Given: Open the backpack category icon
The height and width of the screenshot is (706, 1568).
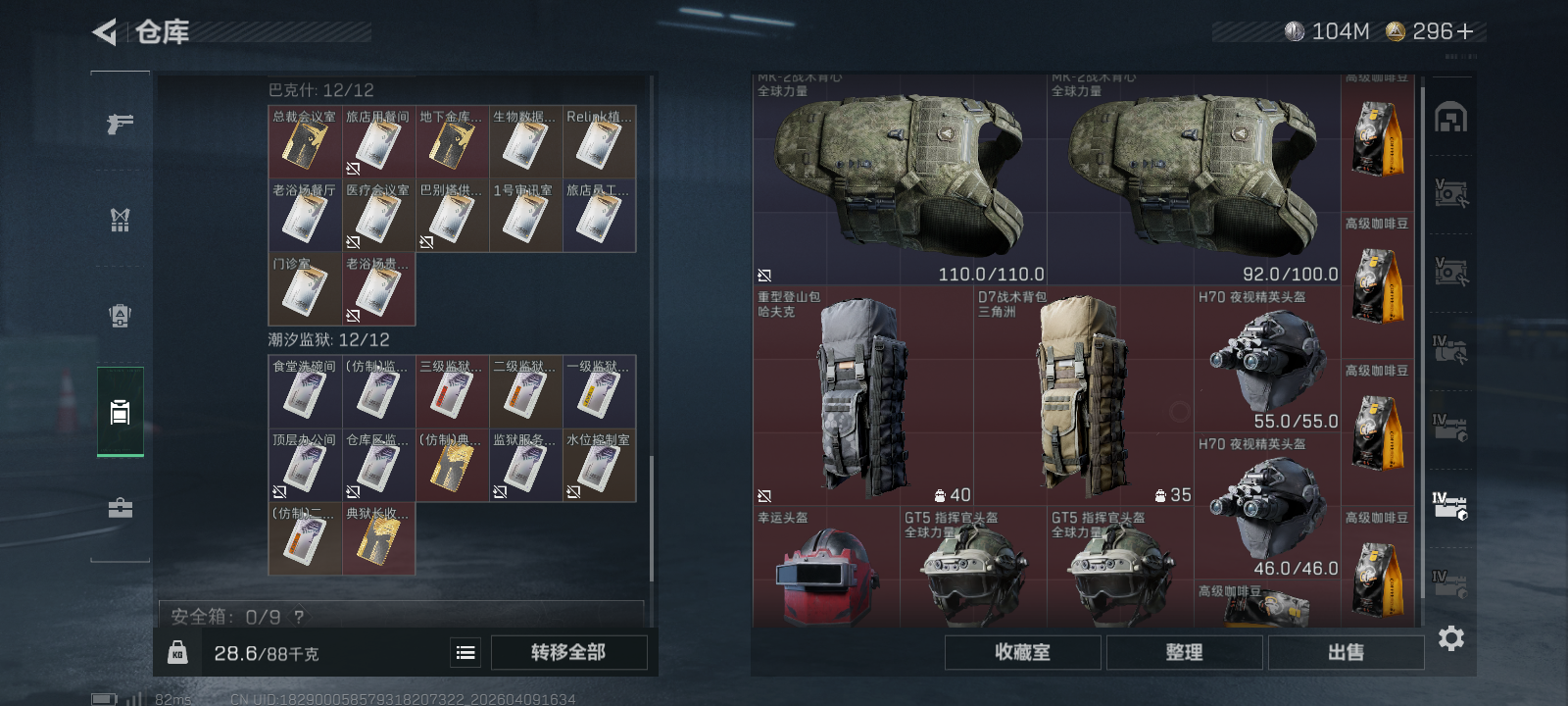Looking at the screenshot, I should coord(120,316).
